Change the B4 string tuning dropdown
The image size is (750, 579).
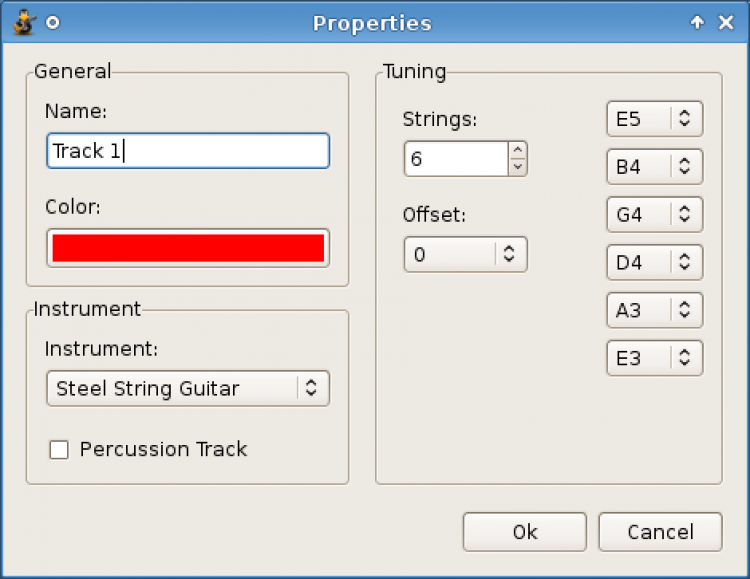(x=654, y=166)
